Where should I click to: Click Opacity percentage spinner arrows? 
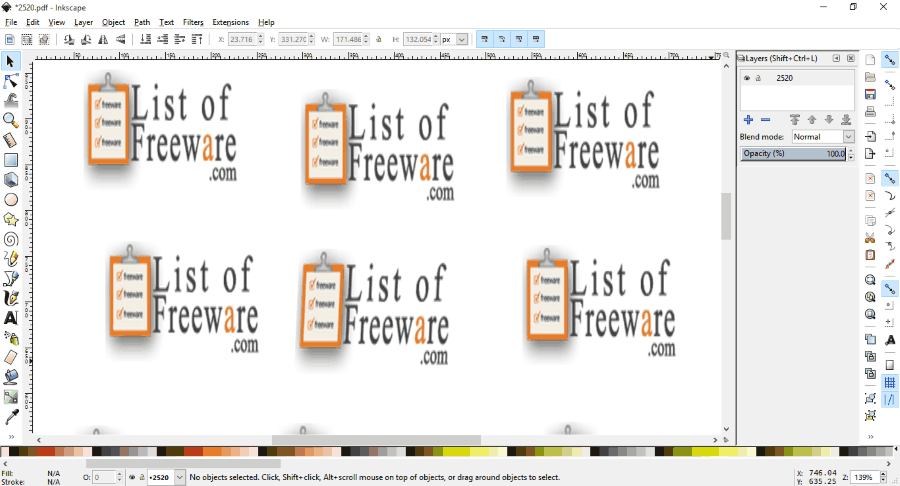click(851, 154)
